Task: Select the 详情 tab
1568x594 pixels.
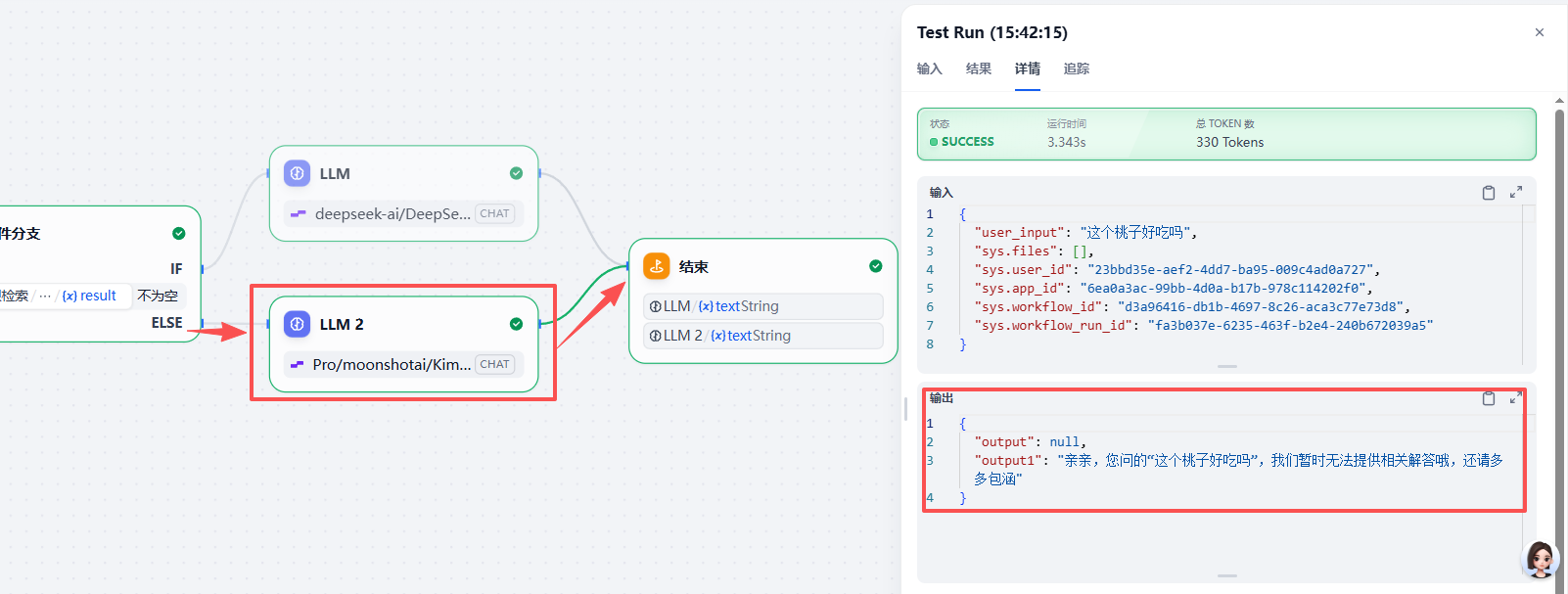Action: click(x=1027, y=69)
